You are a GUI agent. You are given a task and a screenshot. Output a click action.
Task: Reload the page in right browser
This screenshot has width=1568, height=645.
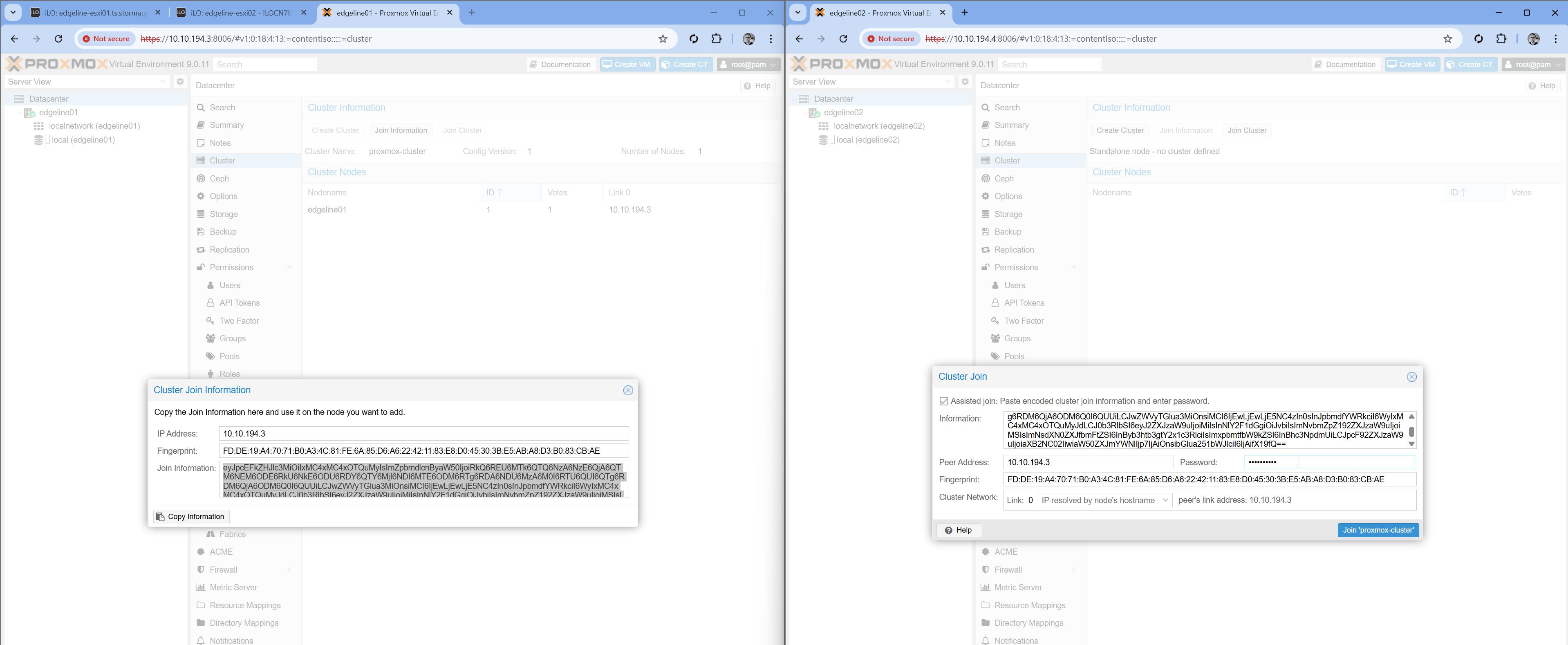point(843,39)
